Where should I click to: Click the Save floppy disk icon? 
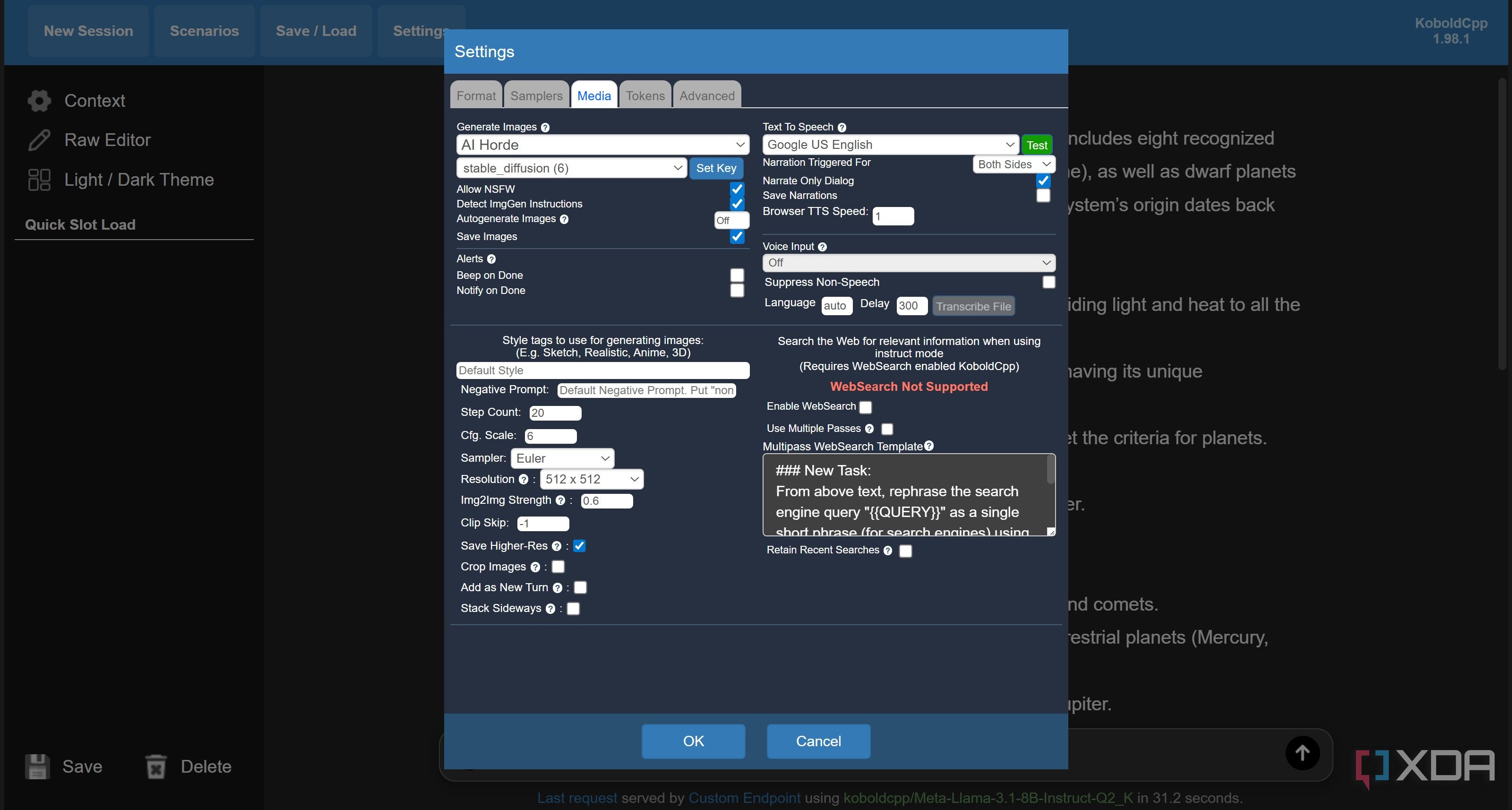point(37,767)
